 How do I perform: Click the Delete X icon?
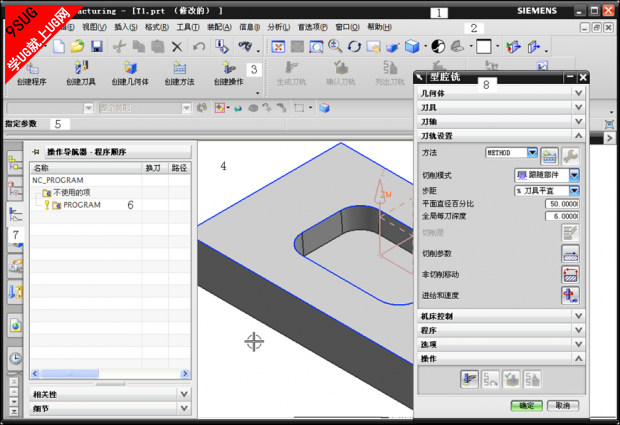point(177,47)
